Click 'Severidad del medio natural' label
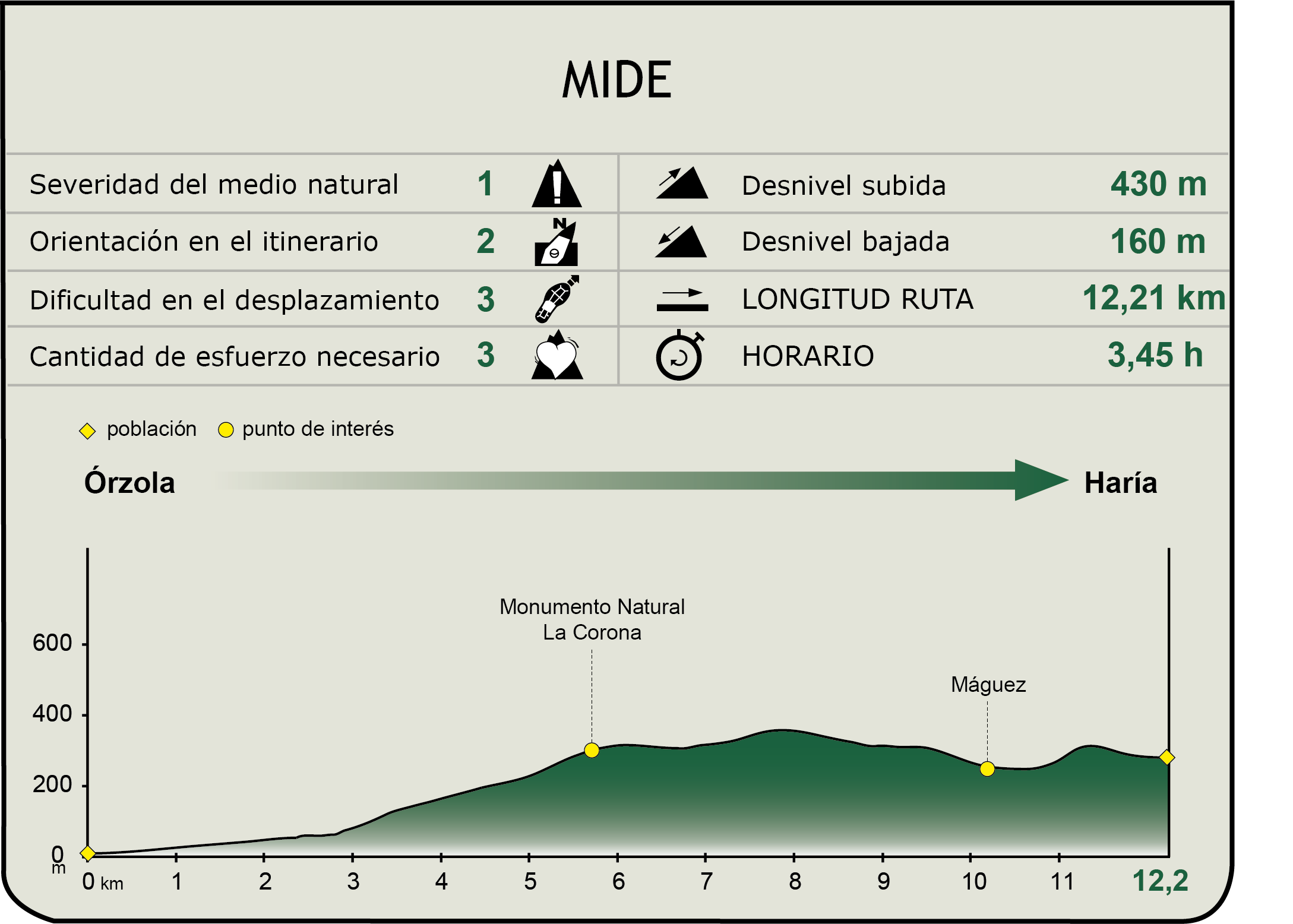 214,185
